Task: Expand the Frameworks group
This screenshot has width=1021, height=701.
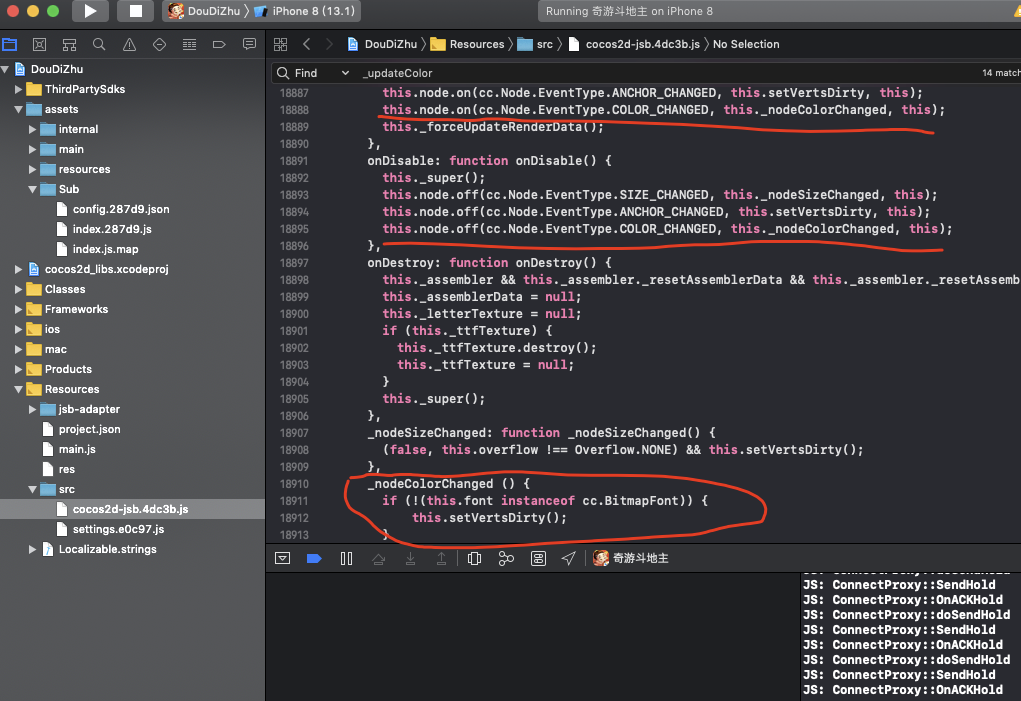Action: (18, 309)
